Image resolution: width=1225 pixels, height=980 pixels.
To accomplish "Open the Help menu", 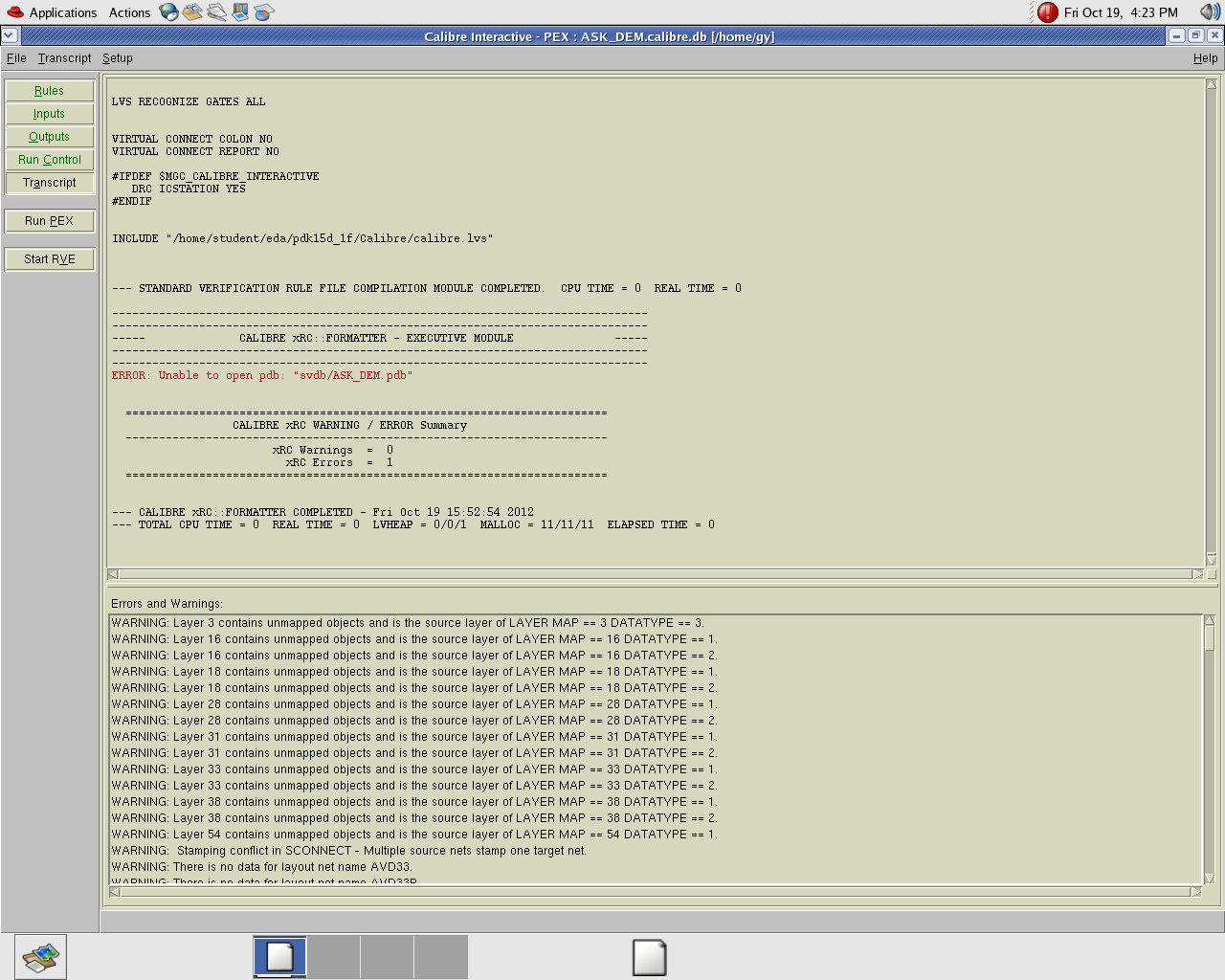I will (1205, 58).
